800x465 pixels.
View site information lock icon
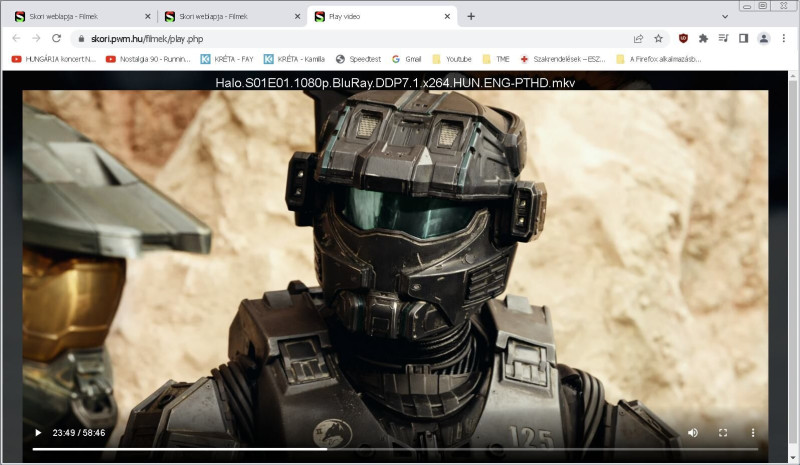81,39
